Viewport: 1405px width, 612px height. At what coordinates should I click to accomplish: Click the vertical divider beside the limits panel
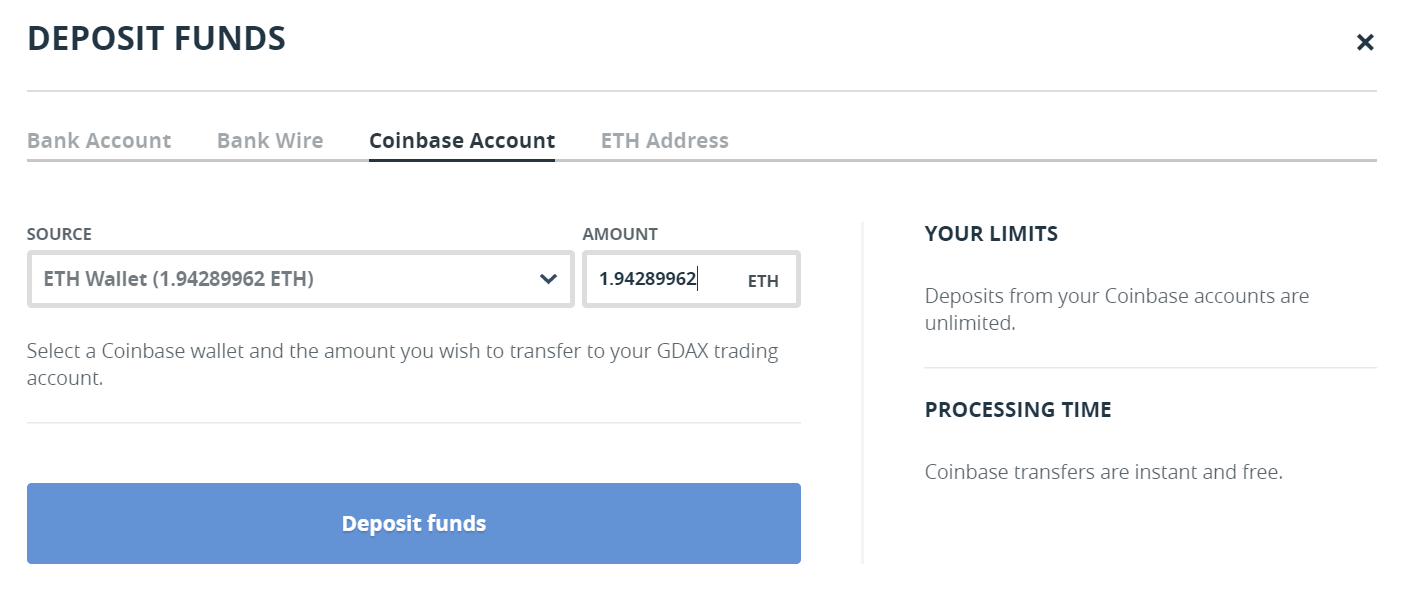pos(862,393)
